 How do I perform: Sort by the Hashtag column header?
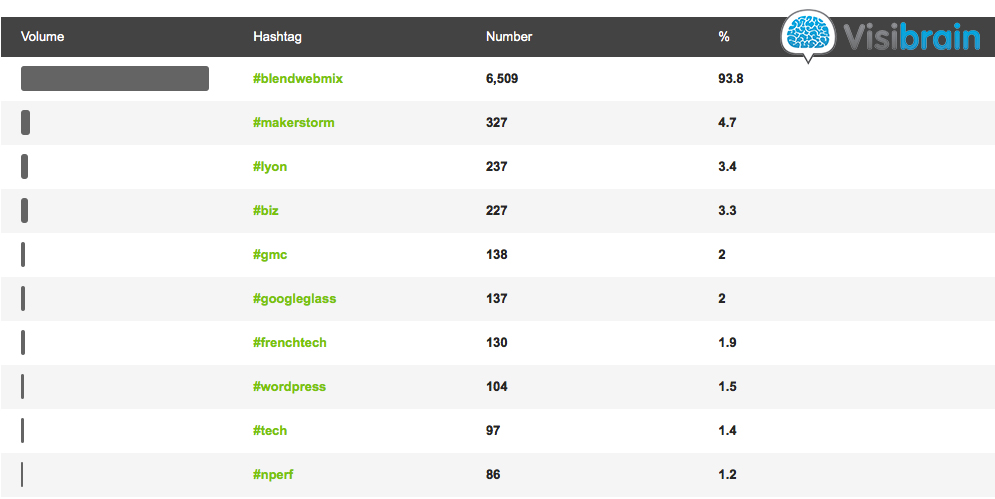point(277,37)
